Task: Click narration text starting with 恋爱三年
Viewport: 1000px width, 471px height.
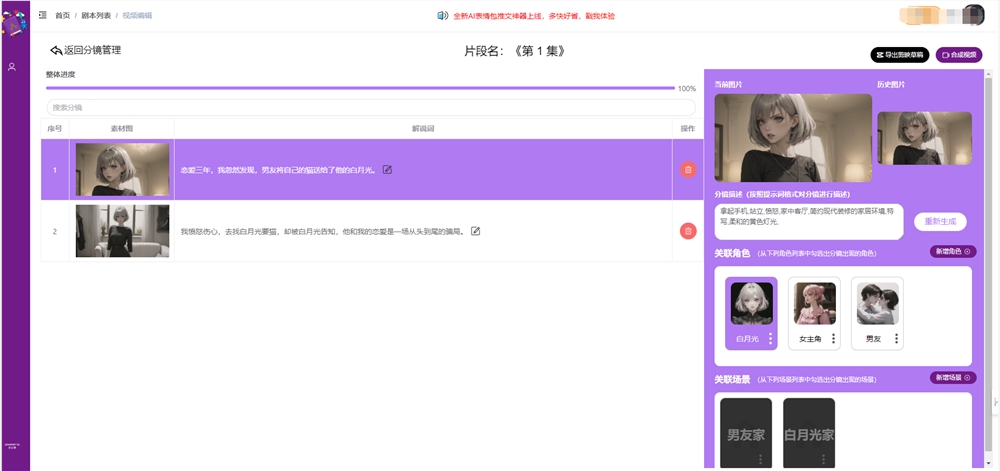Action: (x=279, y=170)
